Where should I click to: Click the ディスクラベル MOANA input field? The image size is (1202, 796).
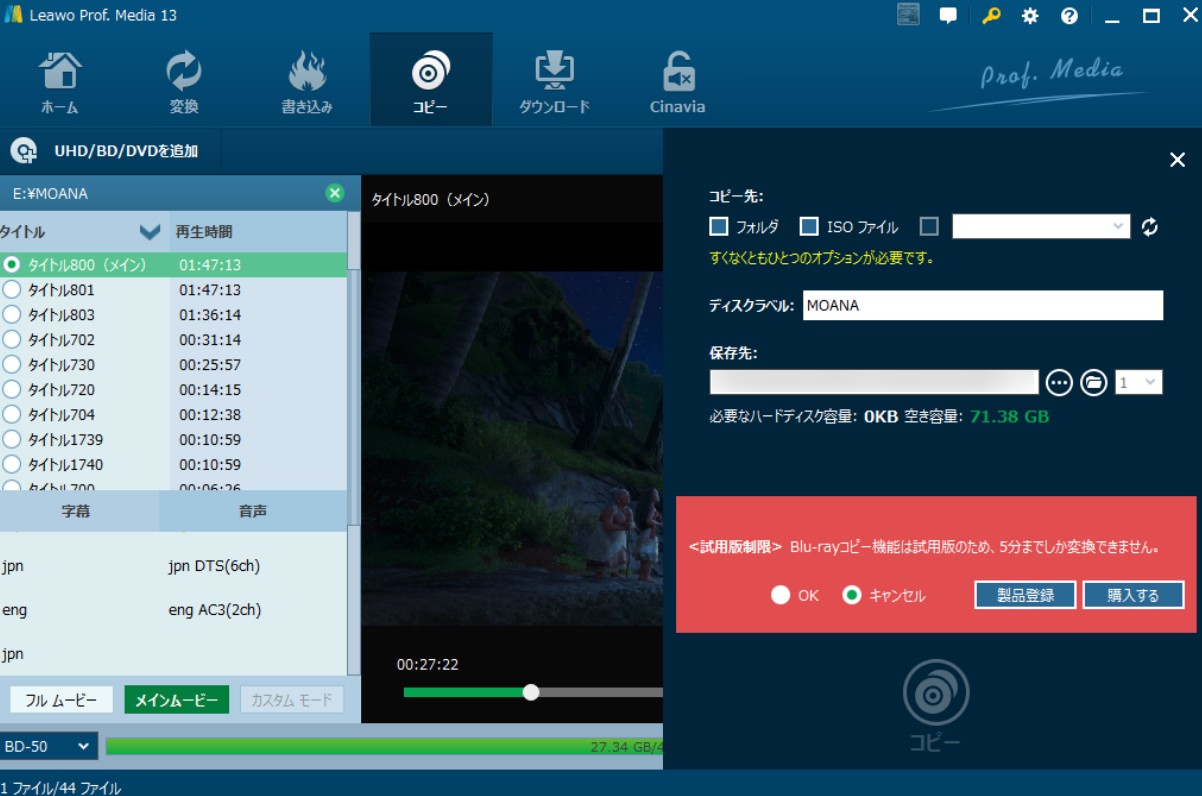tap(983, 305)
